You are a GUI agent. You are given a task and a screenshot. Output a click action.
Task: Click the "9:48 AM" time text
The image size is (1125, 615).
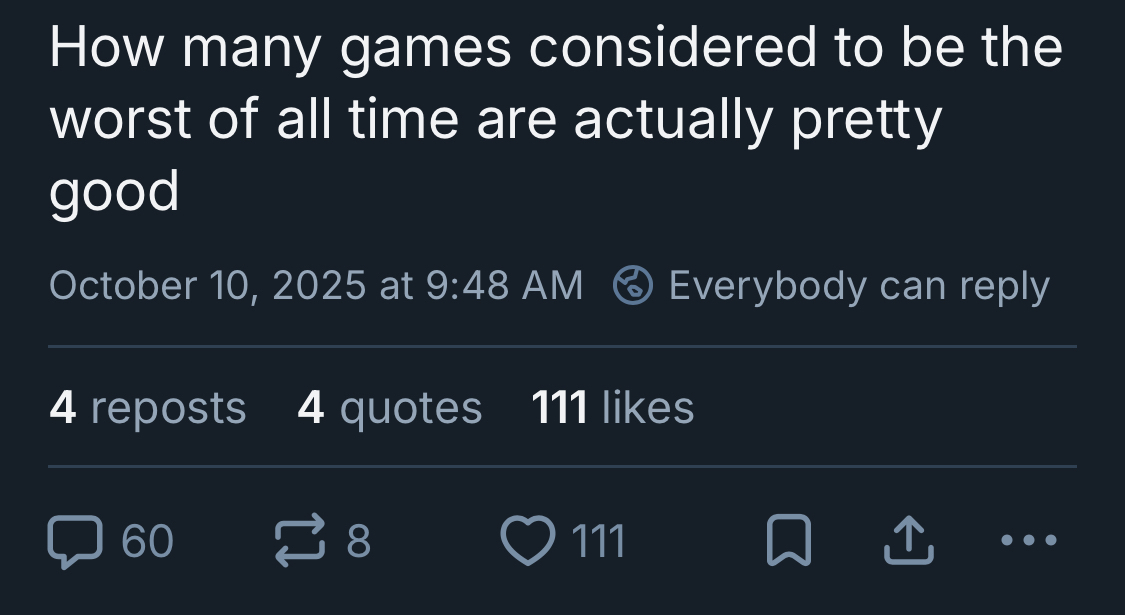(x=504, y=286)
